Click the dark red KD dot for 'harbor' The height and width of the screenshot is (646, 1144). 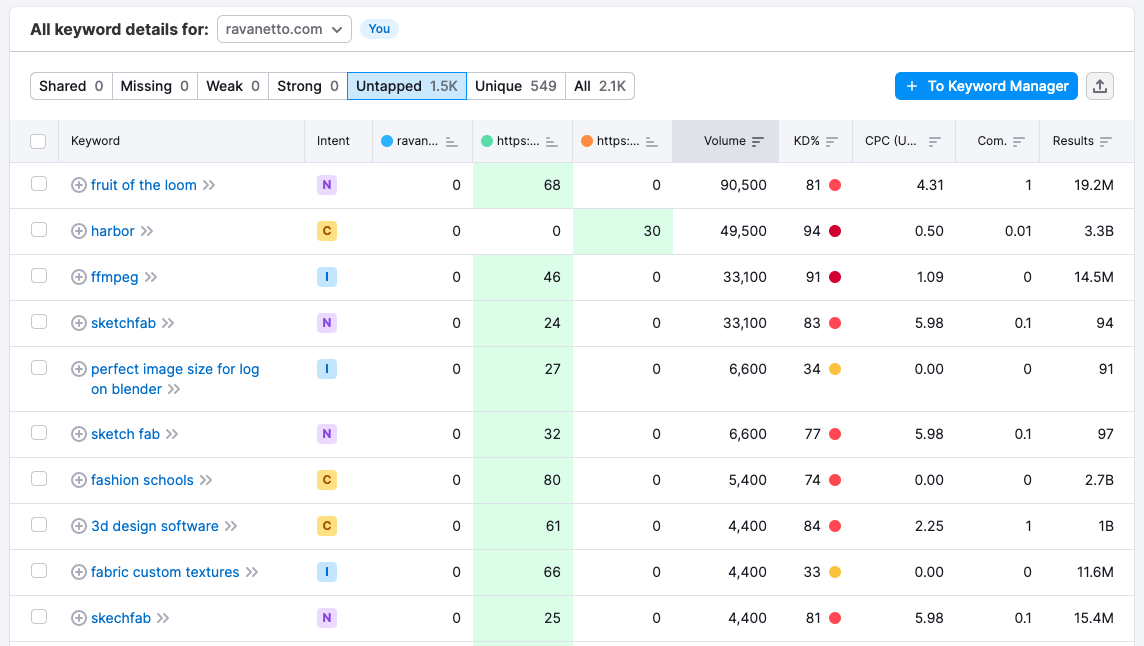[x=835, y=231]
